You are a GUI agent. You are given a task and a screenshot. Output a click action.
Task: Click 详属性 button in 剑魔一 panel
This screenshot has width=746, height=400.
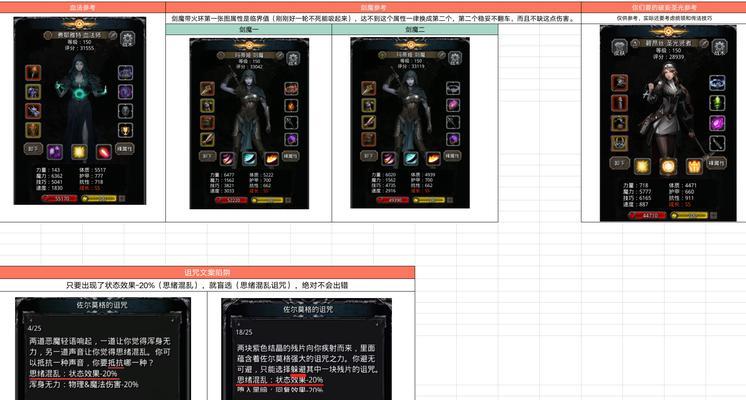tap(291, 156)
